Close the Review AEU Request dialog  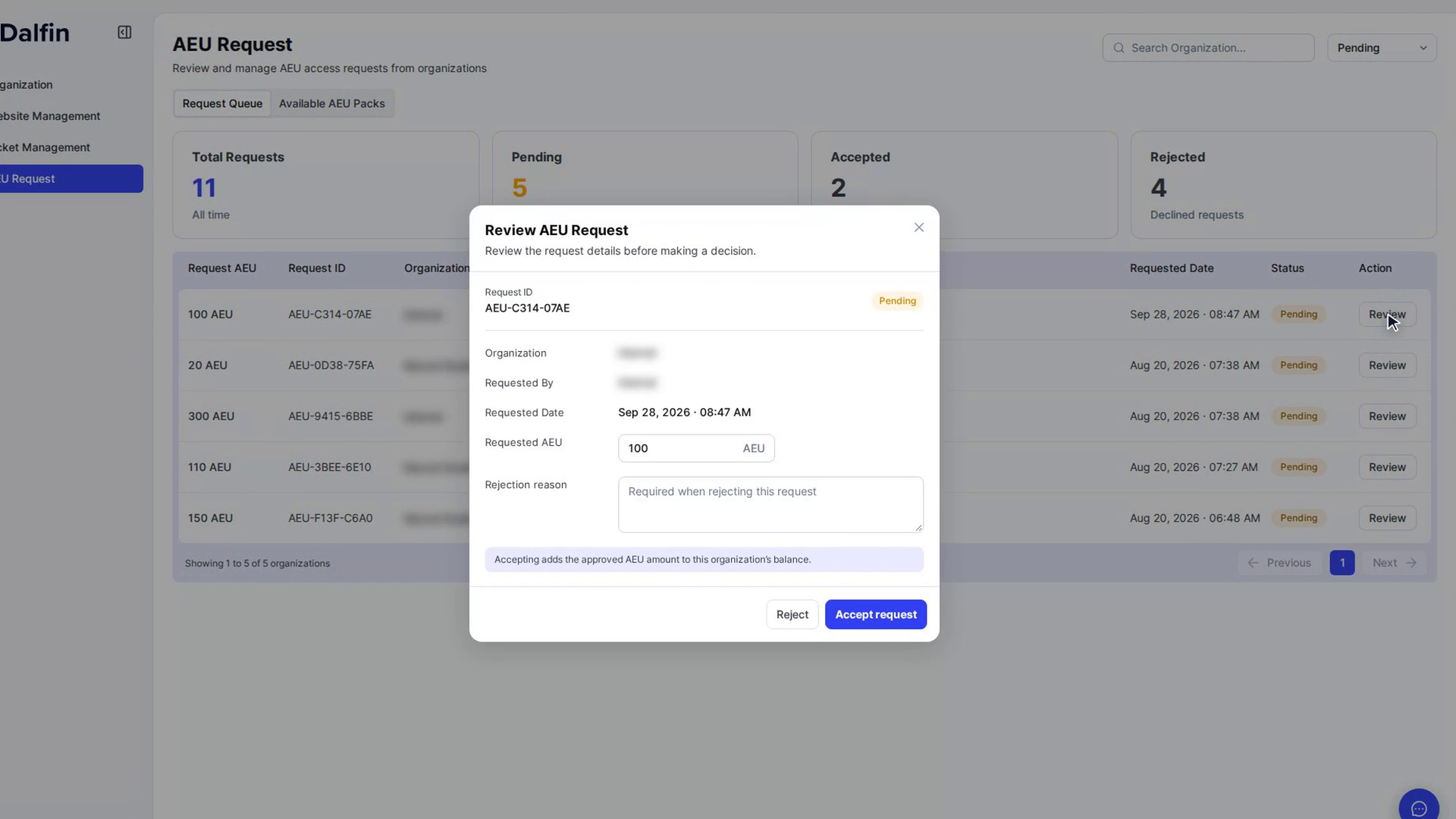tap(918, 227)
